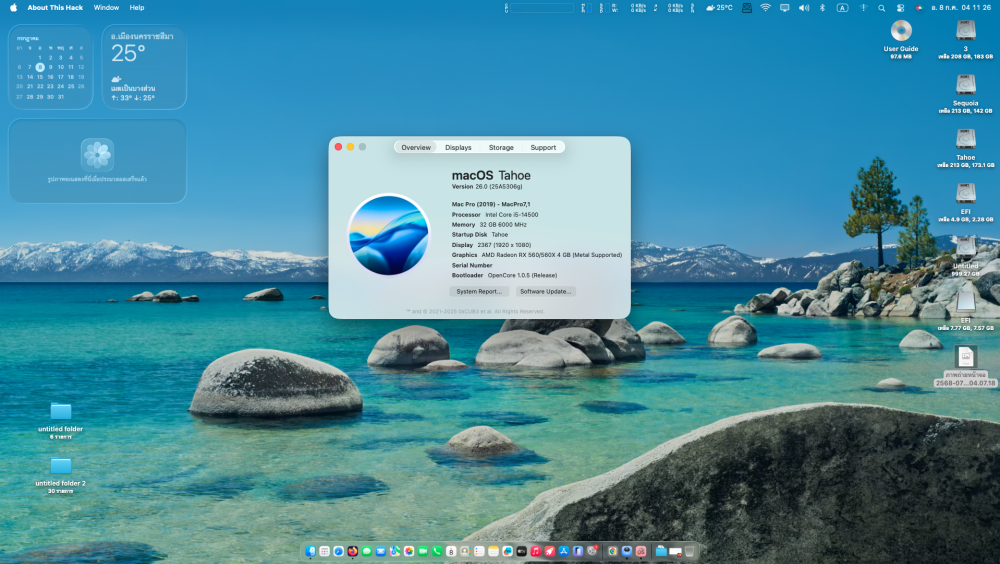The width and height of the screenshot is (1000, 564).
Task: Open the Phone app in dock
Action: pos(437,551)
